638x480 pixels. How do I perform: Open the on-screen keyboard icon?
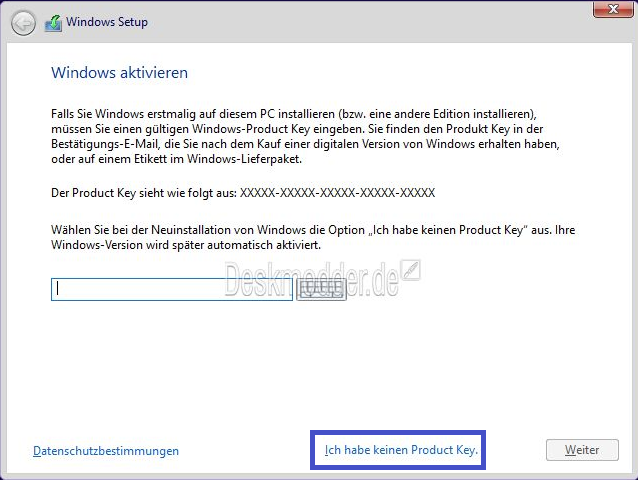pyautogui.click(x=321, y=289)
